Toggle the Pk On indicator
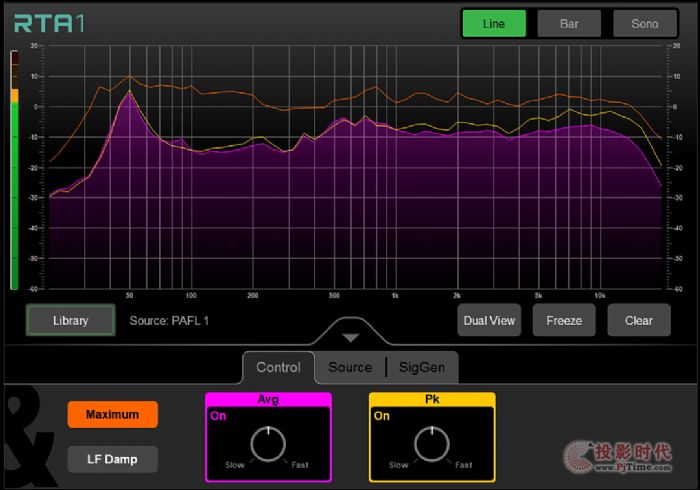Viewport: 700px width, 490px height. pyautogui.click(x=382, y=417)
